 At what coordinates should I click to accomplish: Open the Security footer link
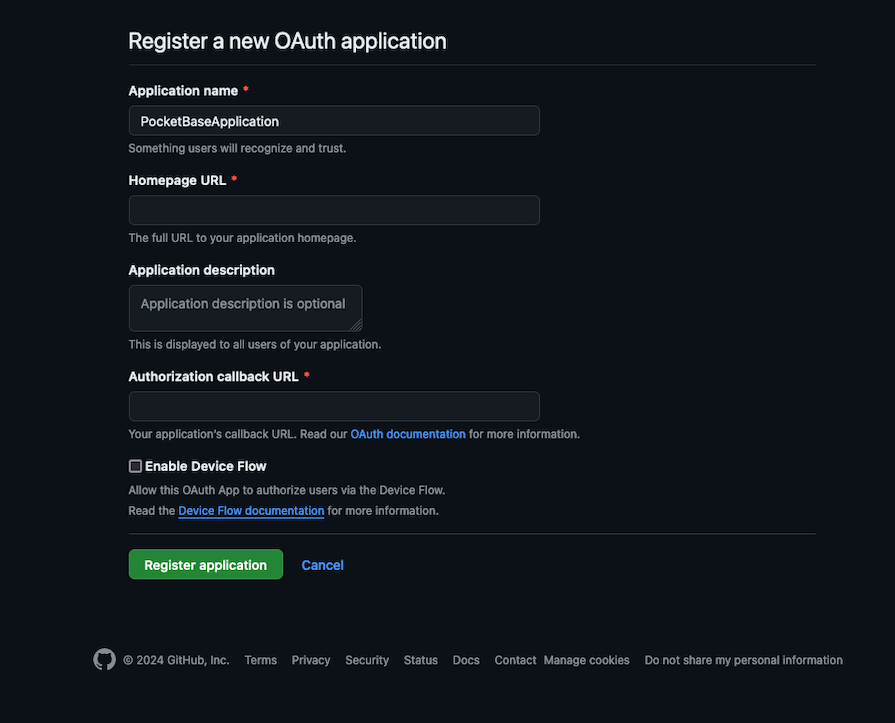(x=367, y=660)
